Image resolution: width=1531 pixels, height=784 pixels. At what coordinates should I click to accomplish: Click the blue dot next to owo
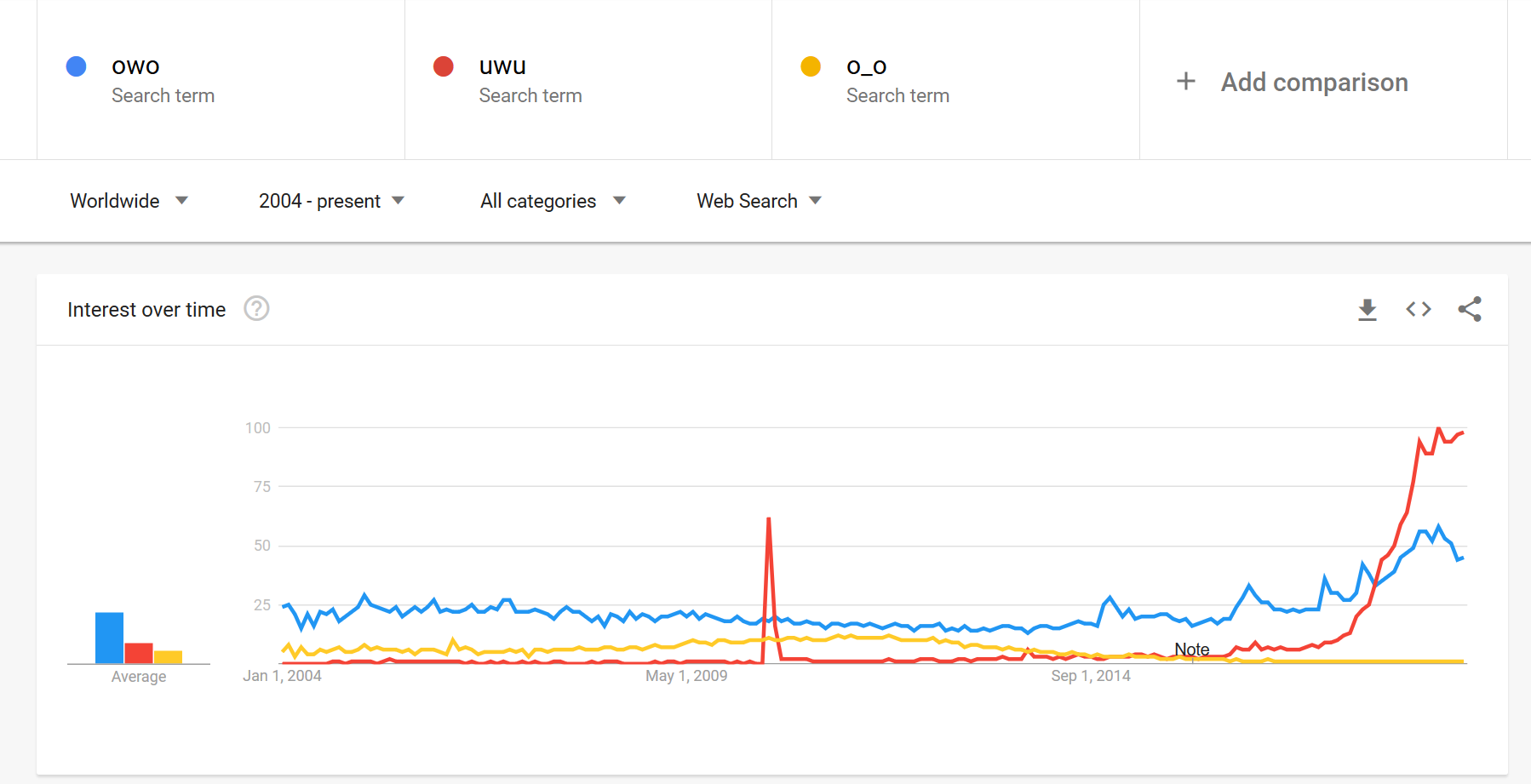[76, 66]
